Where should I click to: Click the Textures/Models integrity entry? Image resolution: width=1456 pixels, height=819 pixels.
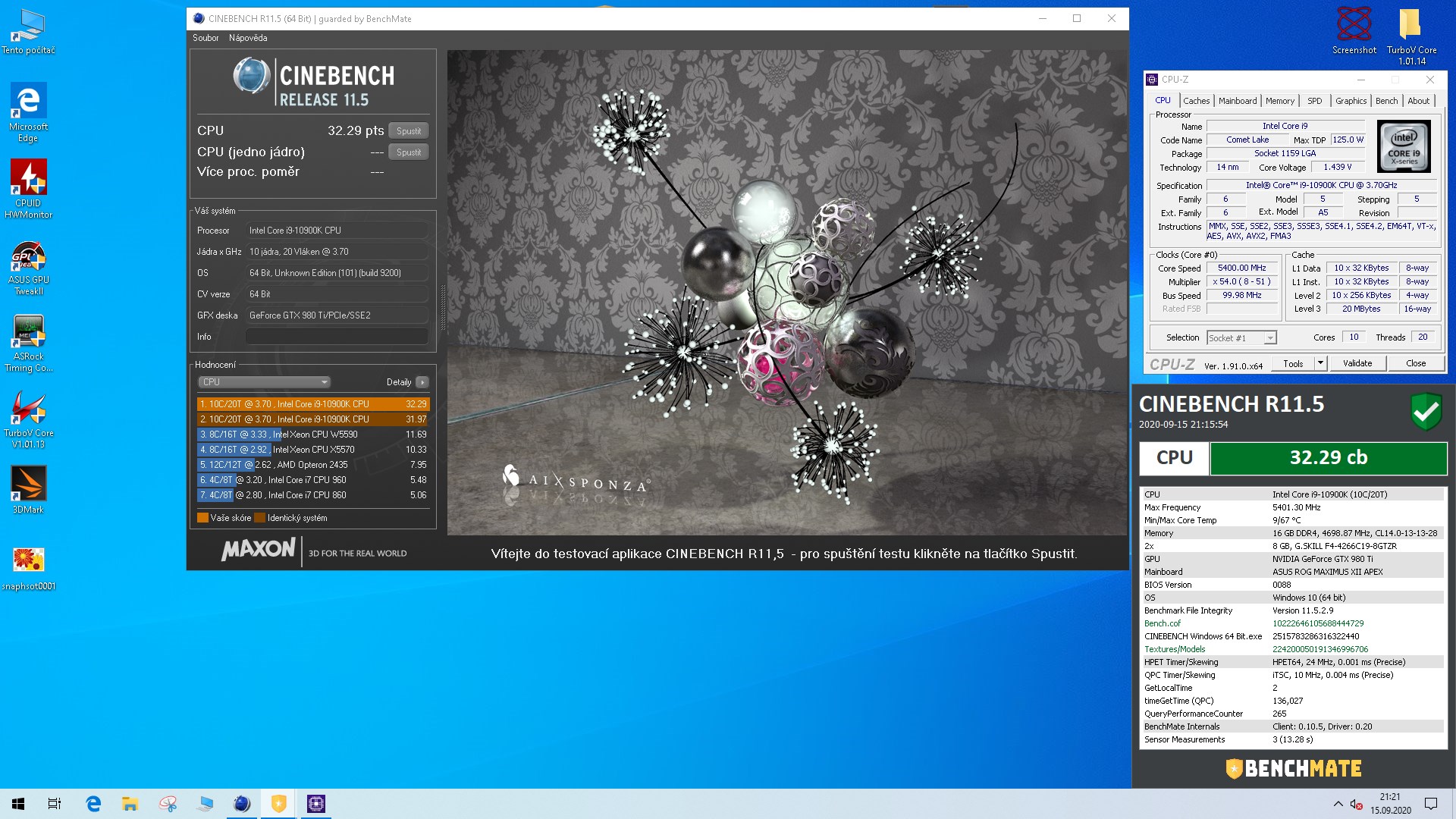pos(1175,649)
